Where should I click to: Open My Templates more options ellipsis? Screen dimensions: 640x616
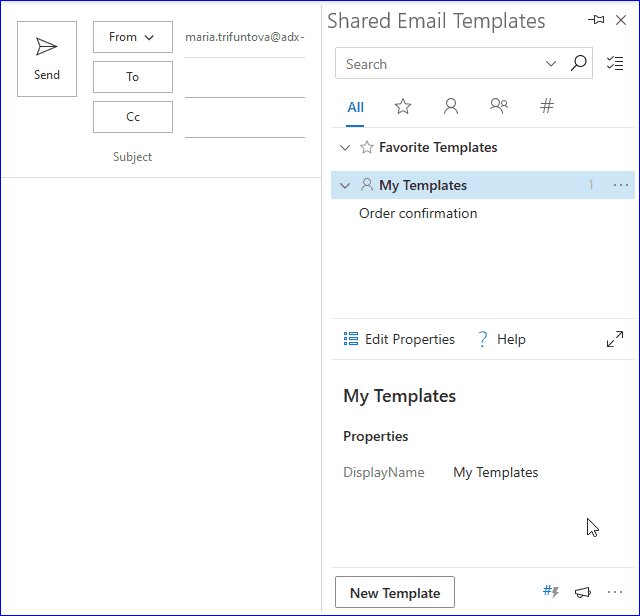coord(621,185)
